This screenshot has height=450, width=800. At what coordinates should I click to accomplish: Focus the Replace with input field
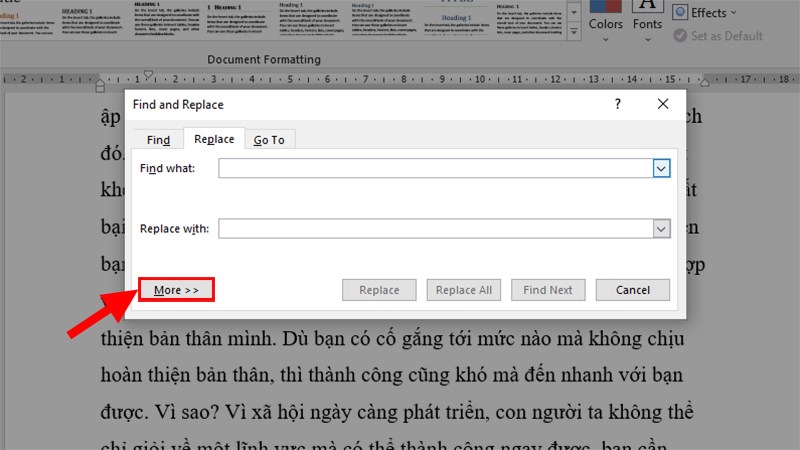coord(435,229)
